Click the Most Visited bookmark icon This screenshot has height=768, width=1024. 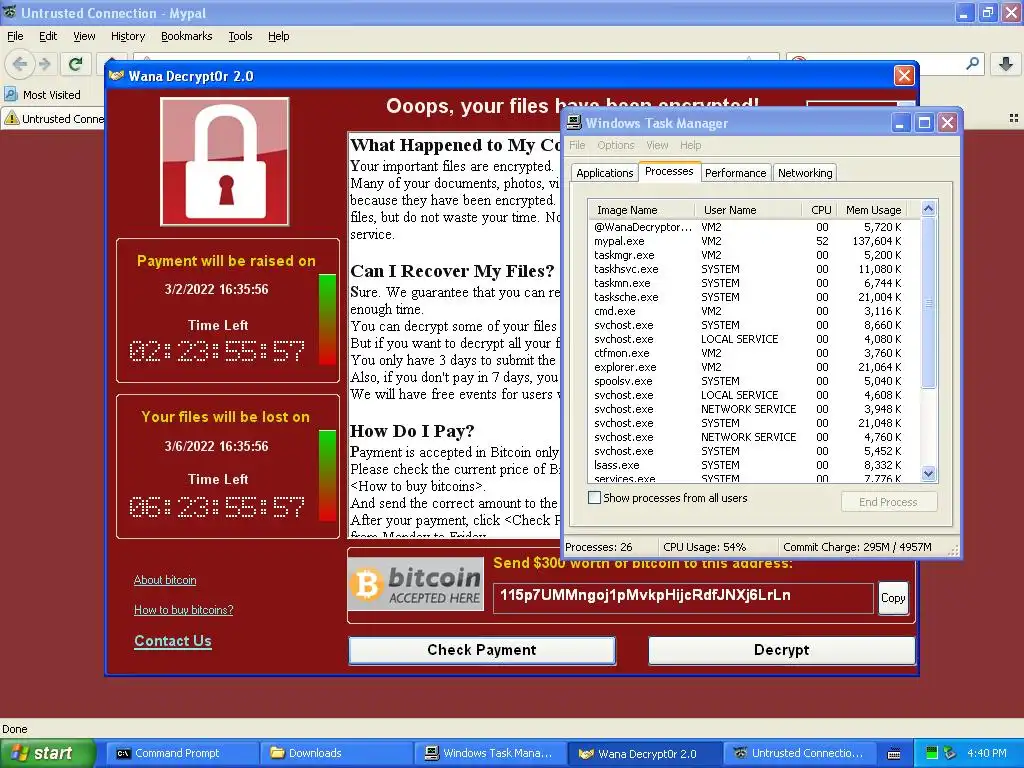point(11,95)
